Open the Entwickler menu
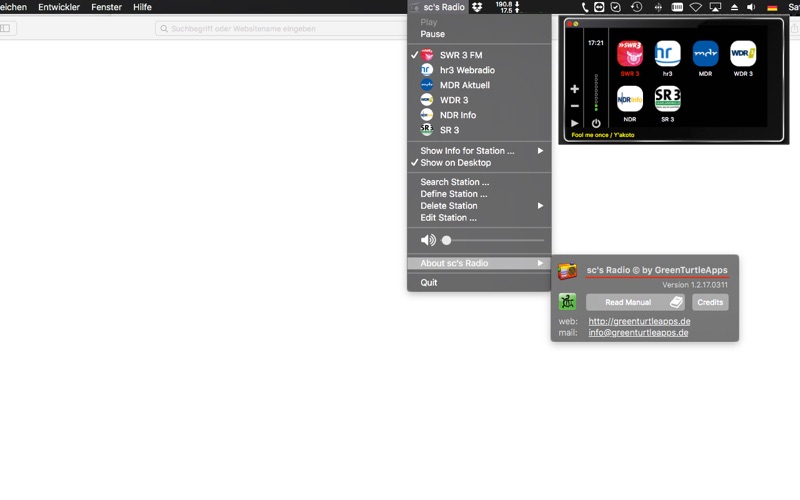The image size is (800, 500). (59, 7)
